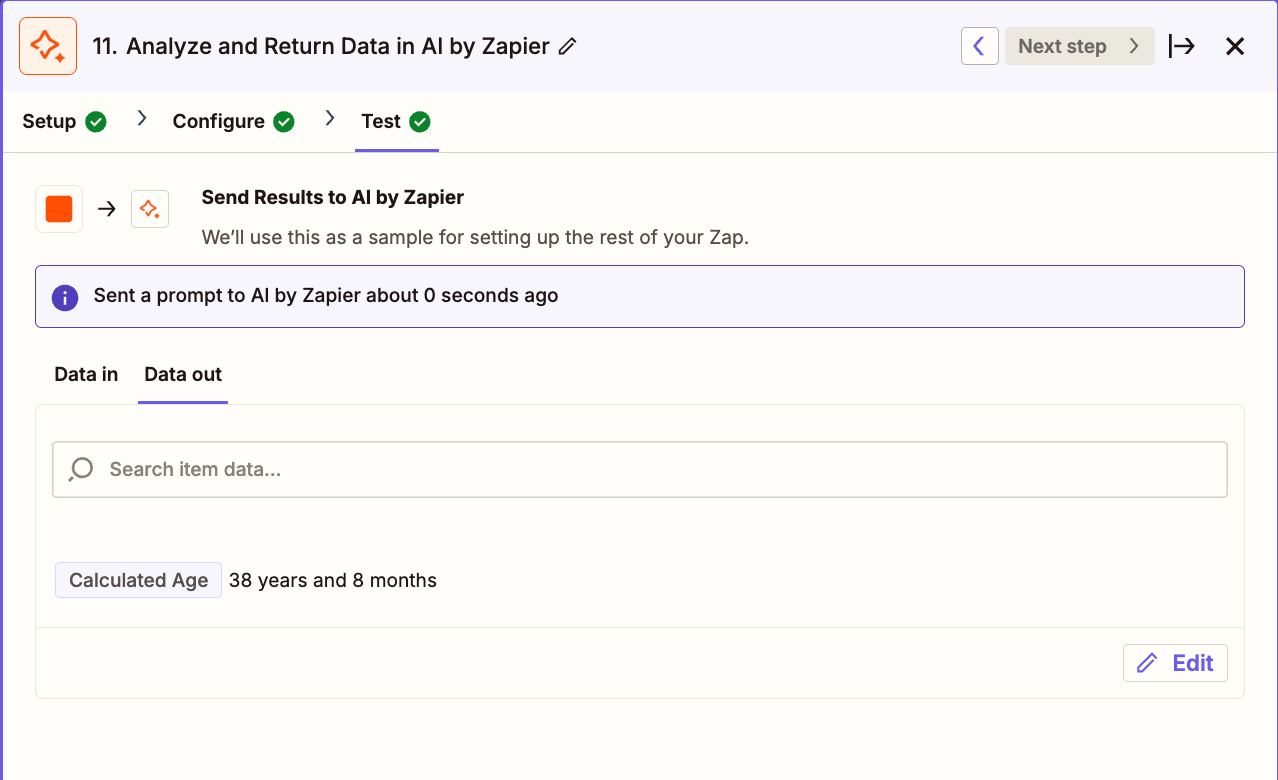Switch to the Data in tab
The width and height of the screenshot is (1278, 780).
click(x=86, y=374)
